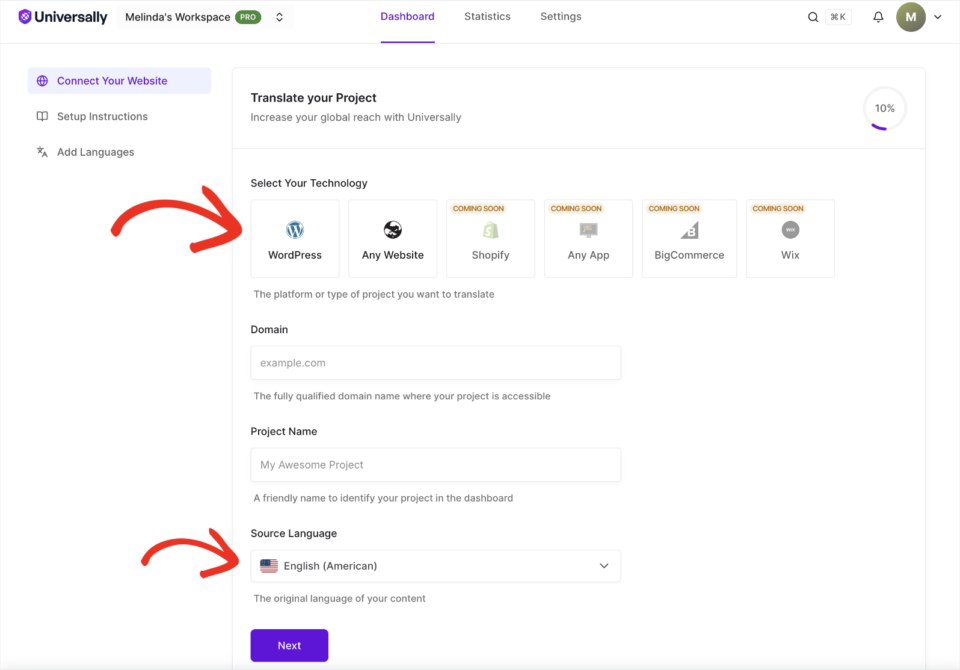Click the M user avatar
Image resolution: width=960 pixels, height=670 pixels.
pyautogui.click(x=910, y=17)
